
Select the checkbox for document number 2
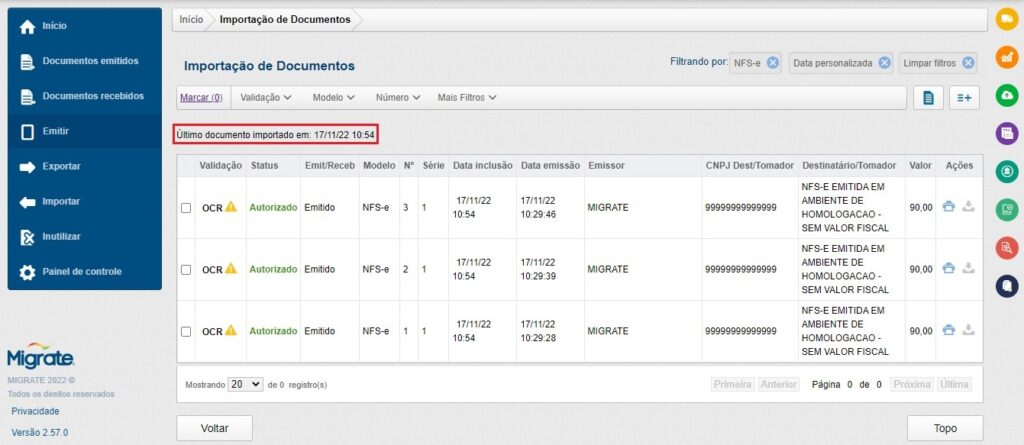click(x=185, y=270)
